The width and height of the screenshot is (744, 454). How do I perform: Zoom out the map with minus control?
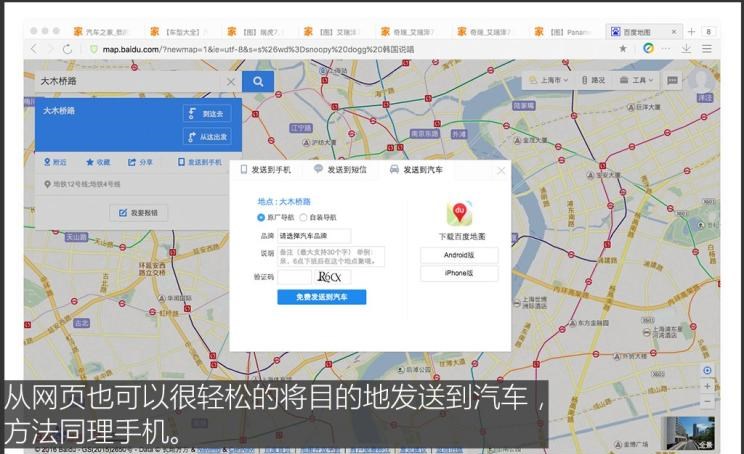(707, 401)
